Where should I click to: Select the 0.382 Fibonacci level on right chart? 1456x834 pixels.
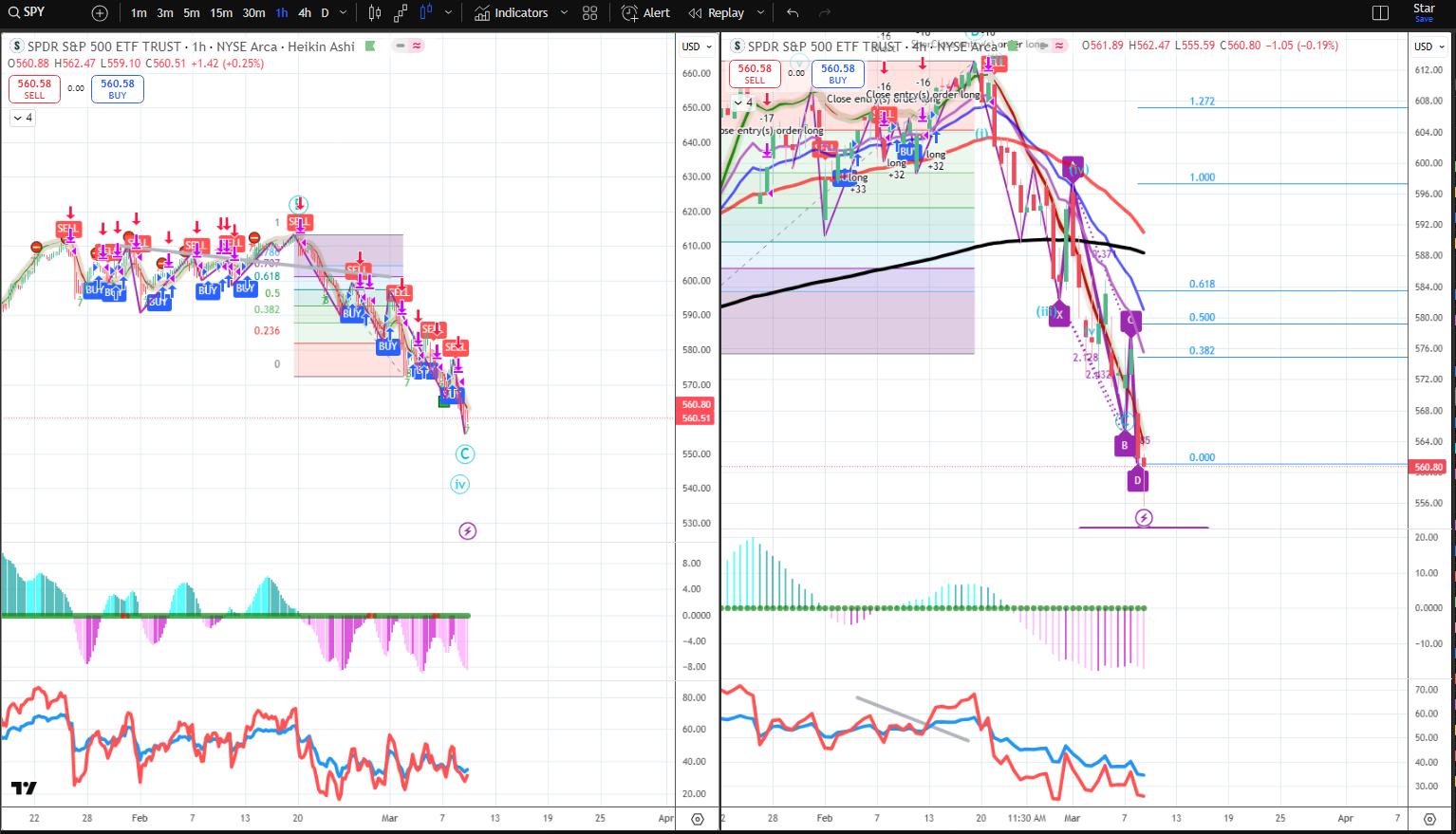(x=1202, y=351)
